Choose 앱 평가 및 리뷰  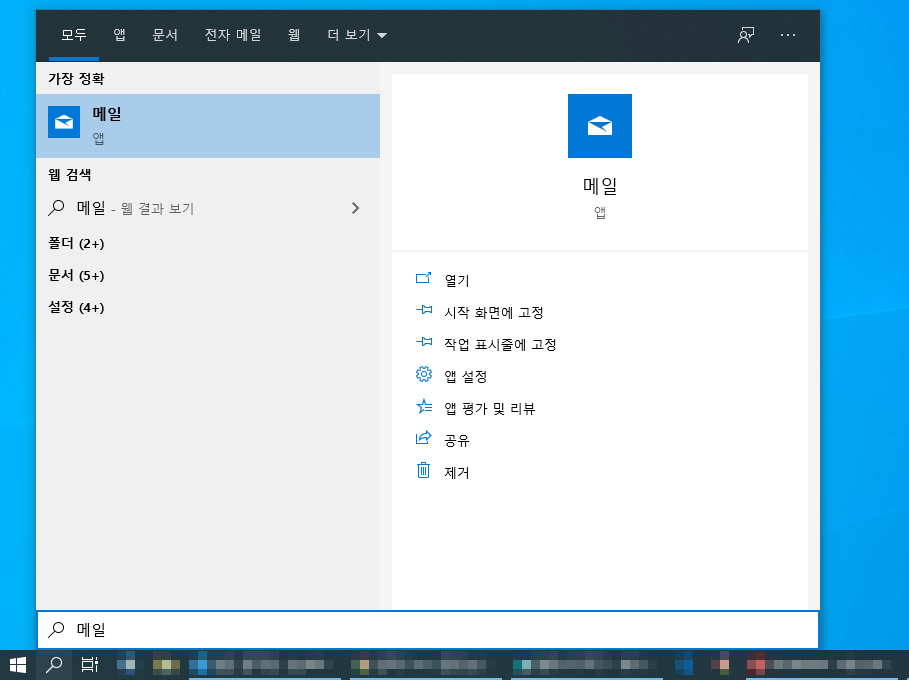pyautogui.click(x=489, y=409)
